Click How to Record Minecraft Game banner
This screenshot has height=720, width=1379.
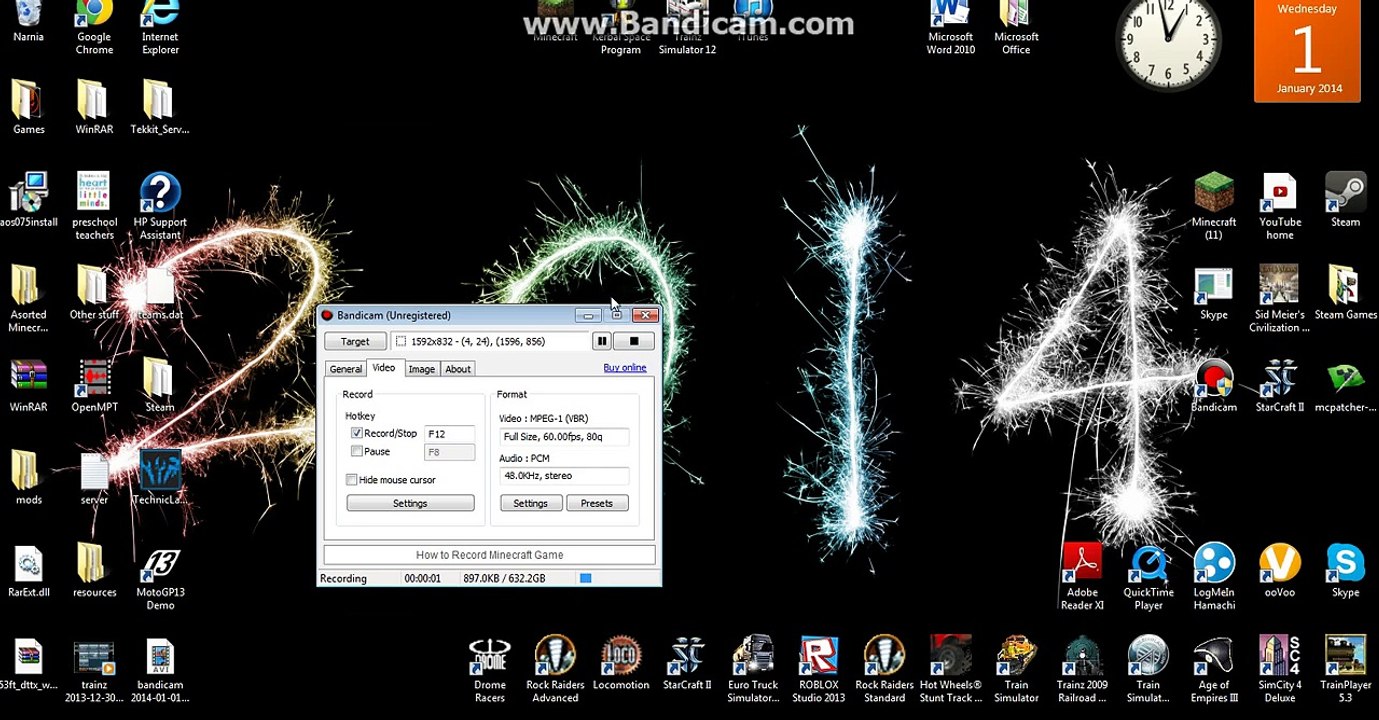[x=489, y=555]
